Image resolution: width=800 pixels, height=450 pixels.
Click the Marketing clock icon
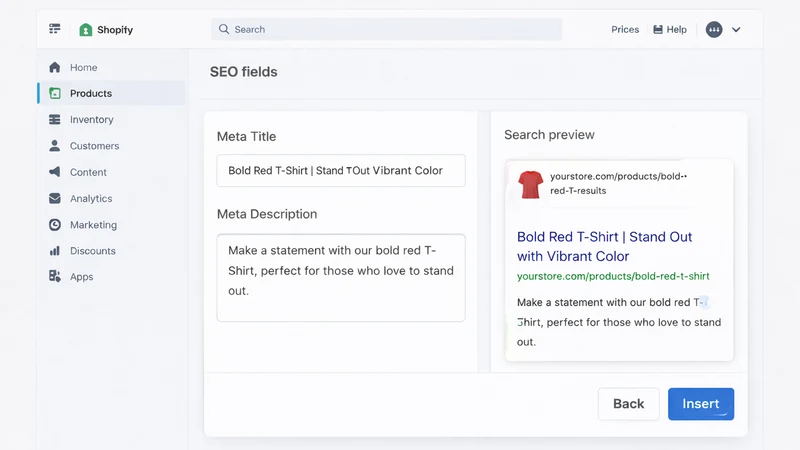coord(55,224)
